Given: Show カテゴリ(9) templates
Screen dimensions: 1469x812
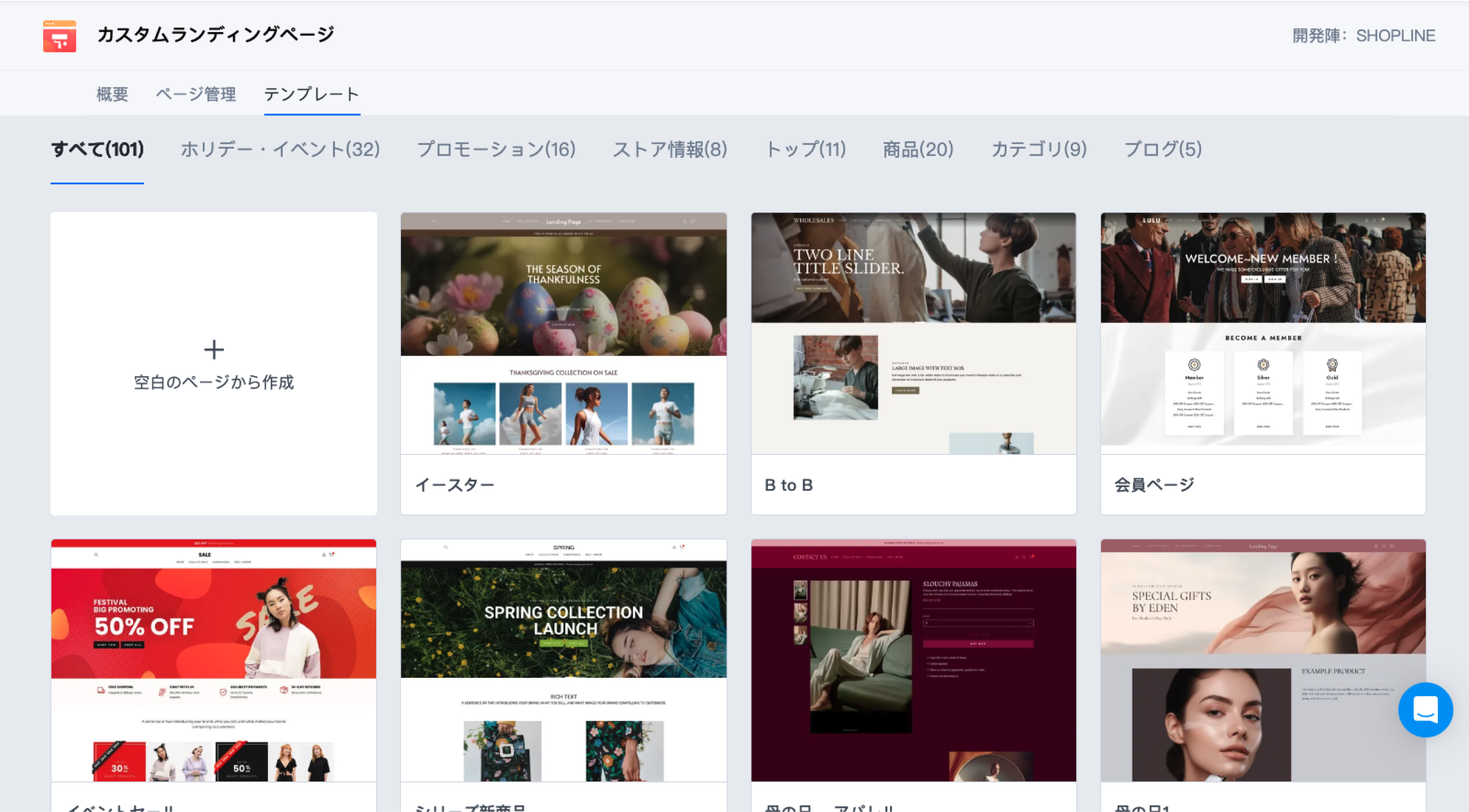Looking at the screenshot, I should 1039,149.
